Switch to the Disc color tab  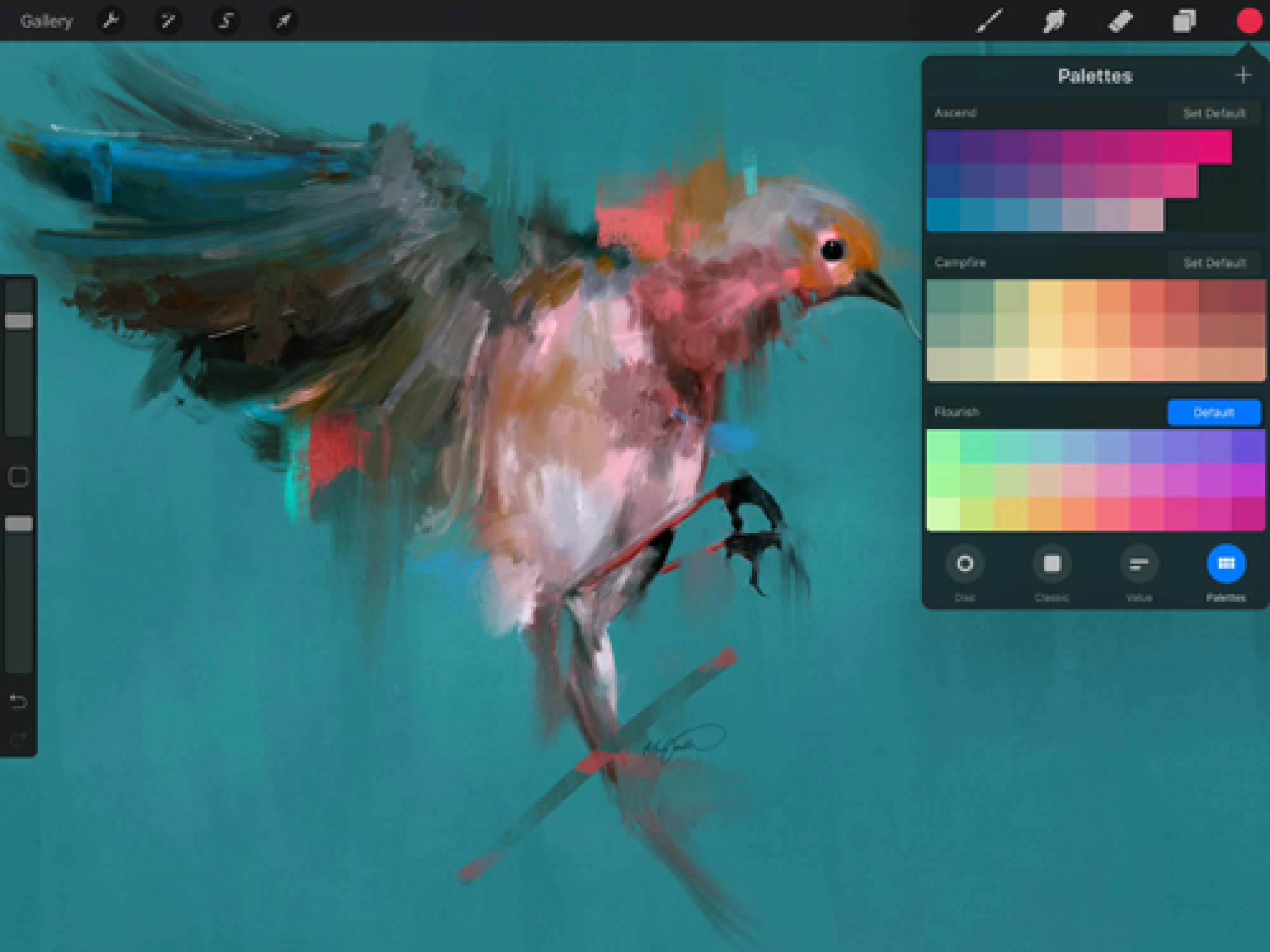point(965,564)
